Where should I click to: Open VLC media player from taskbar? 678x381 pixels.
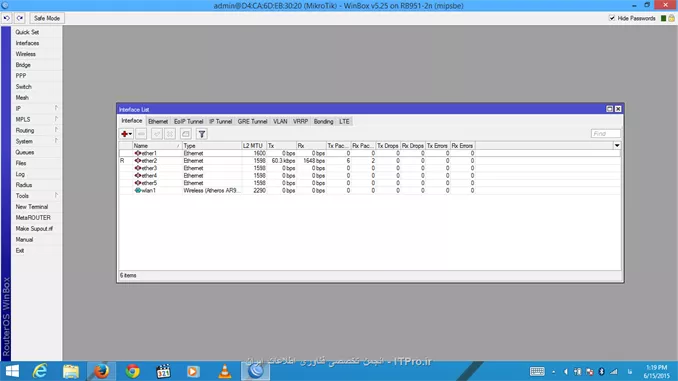click(x=224, y=371)
